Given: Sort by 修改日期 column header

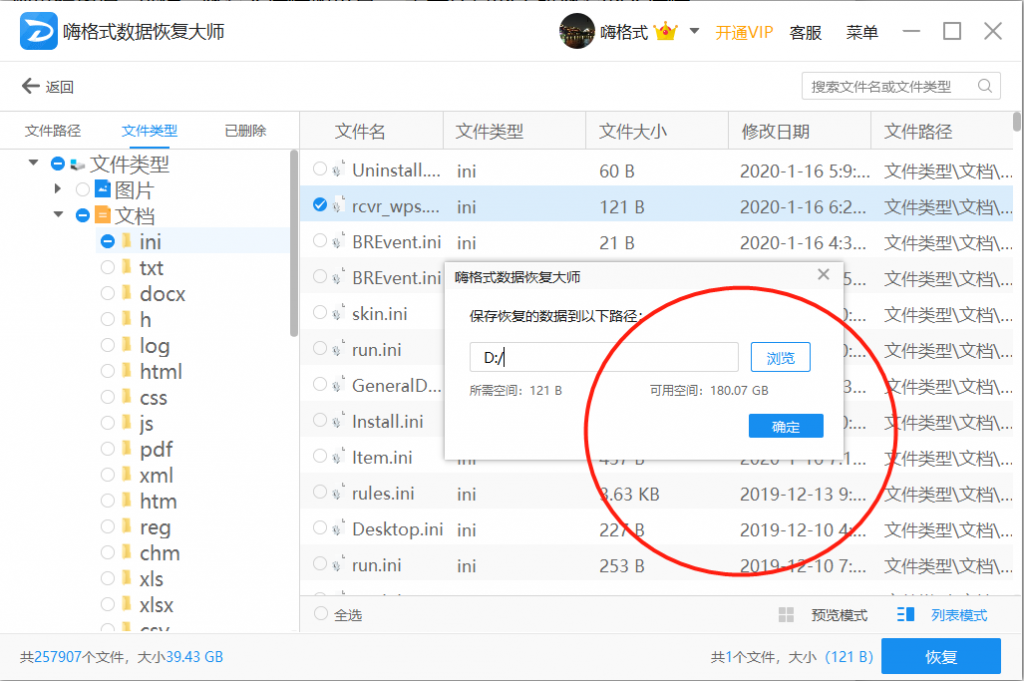Looking at the screenshot, I should tap(775, 132).
